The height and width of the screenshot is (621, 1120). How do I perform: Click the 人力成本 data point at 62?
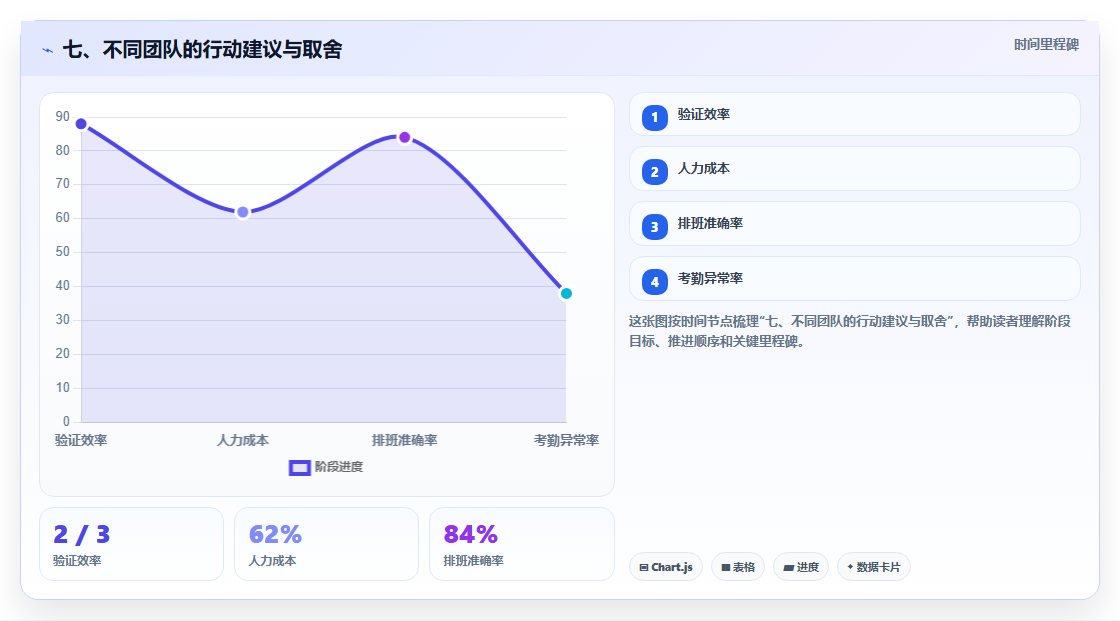[x=243, y=212]
